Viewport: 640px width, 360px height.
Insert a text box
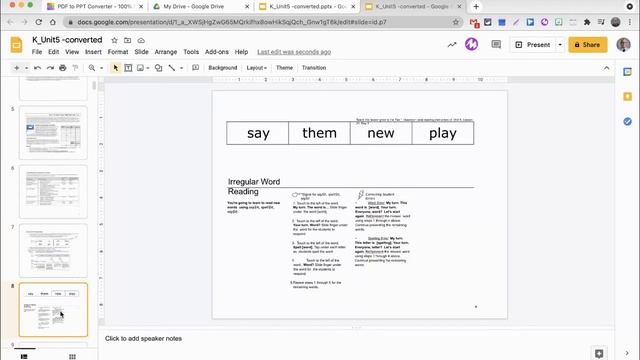tap(128, 68)
